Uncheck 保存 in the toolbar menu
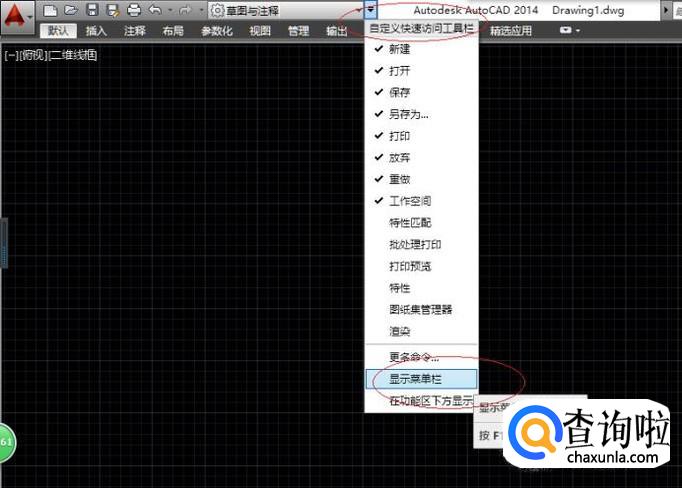The image size is (682, 488). [421, 92]
